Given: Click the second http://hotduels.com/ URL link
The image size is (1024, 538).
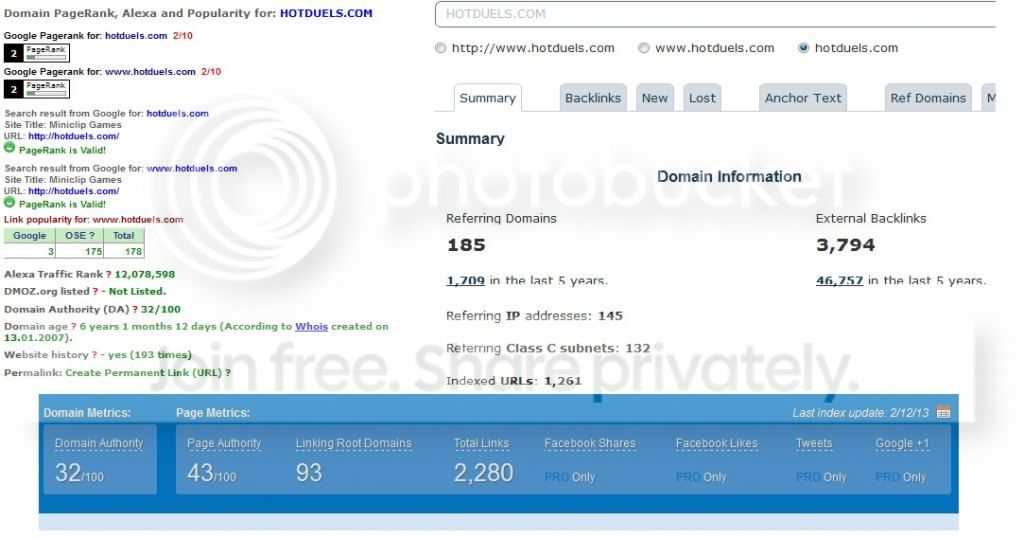Looking at the screenshot, I should tap(73, 191).
